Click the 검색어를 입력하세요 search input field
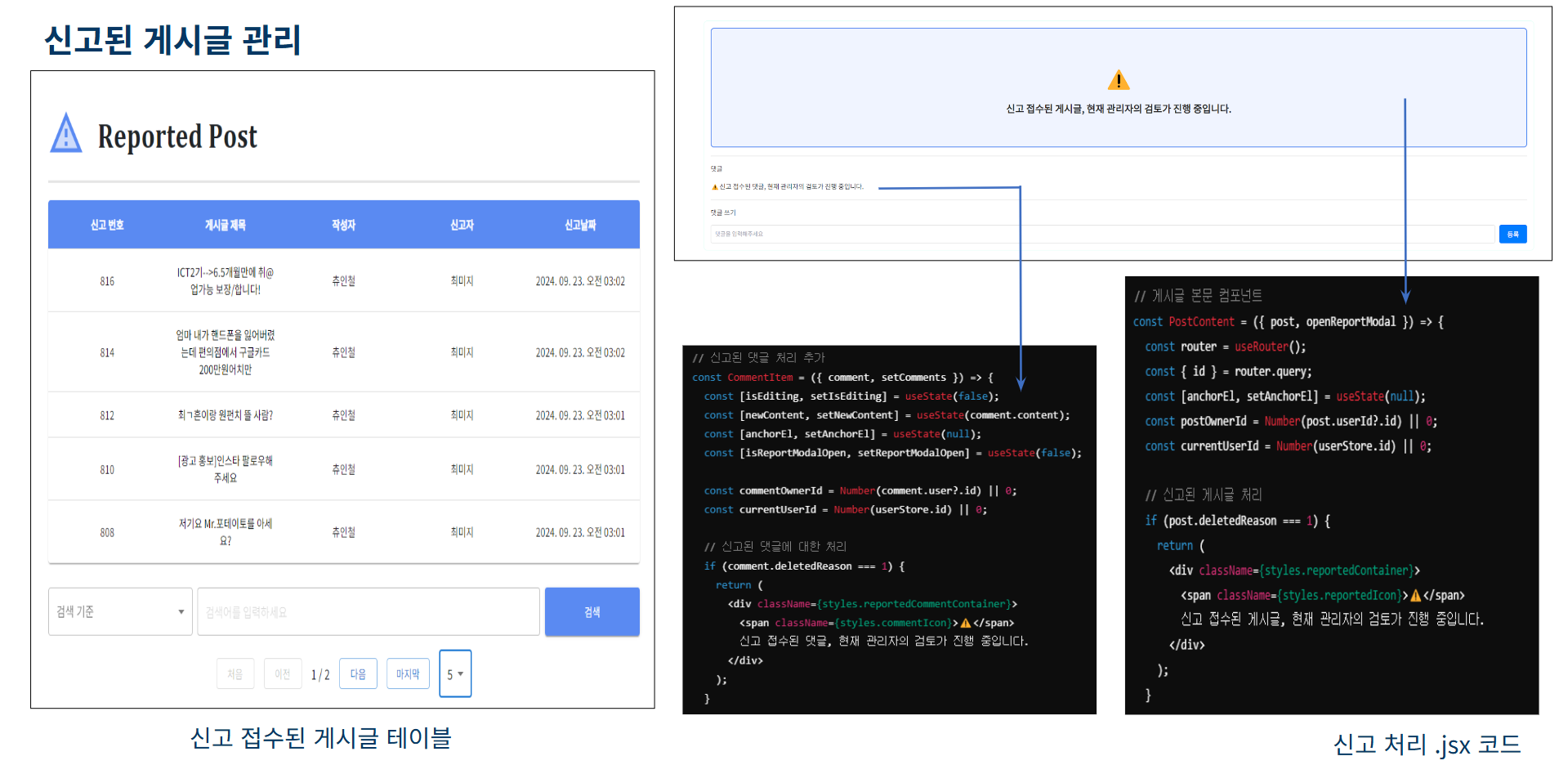Screen dimensions: 1568x774 tap(368, 611)
